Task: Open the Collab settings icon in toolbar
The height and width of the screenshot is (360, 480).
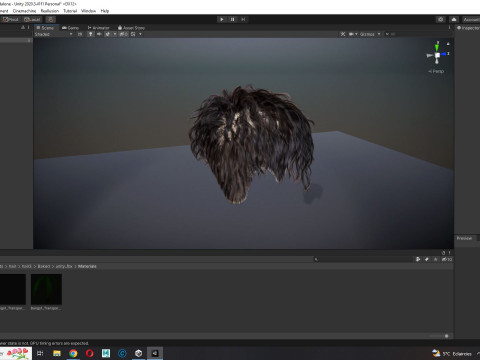Action: coord(441,19)
